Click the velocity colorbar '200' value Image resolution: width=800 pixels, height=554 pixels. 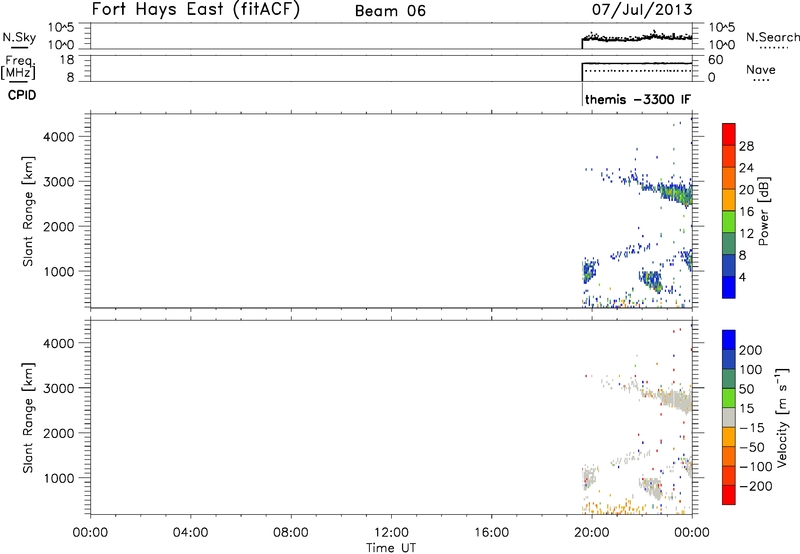751,350
